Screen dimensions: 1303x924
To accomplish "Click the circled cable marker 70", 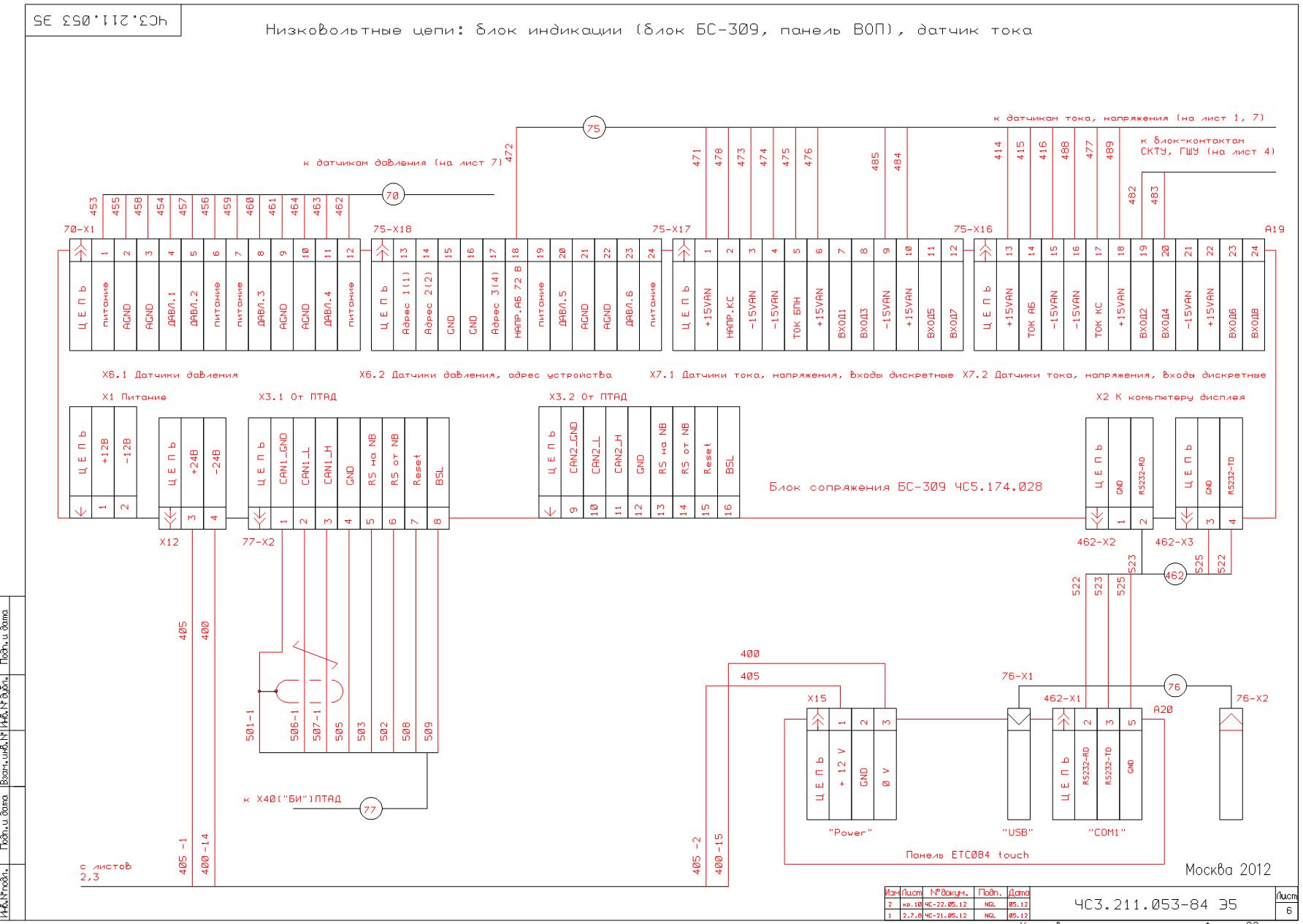I will click(x=393, y=195).
